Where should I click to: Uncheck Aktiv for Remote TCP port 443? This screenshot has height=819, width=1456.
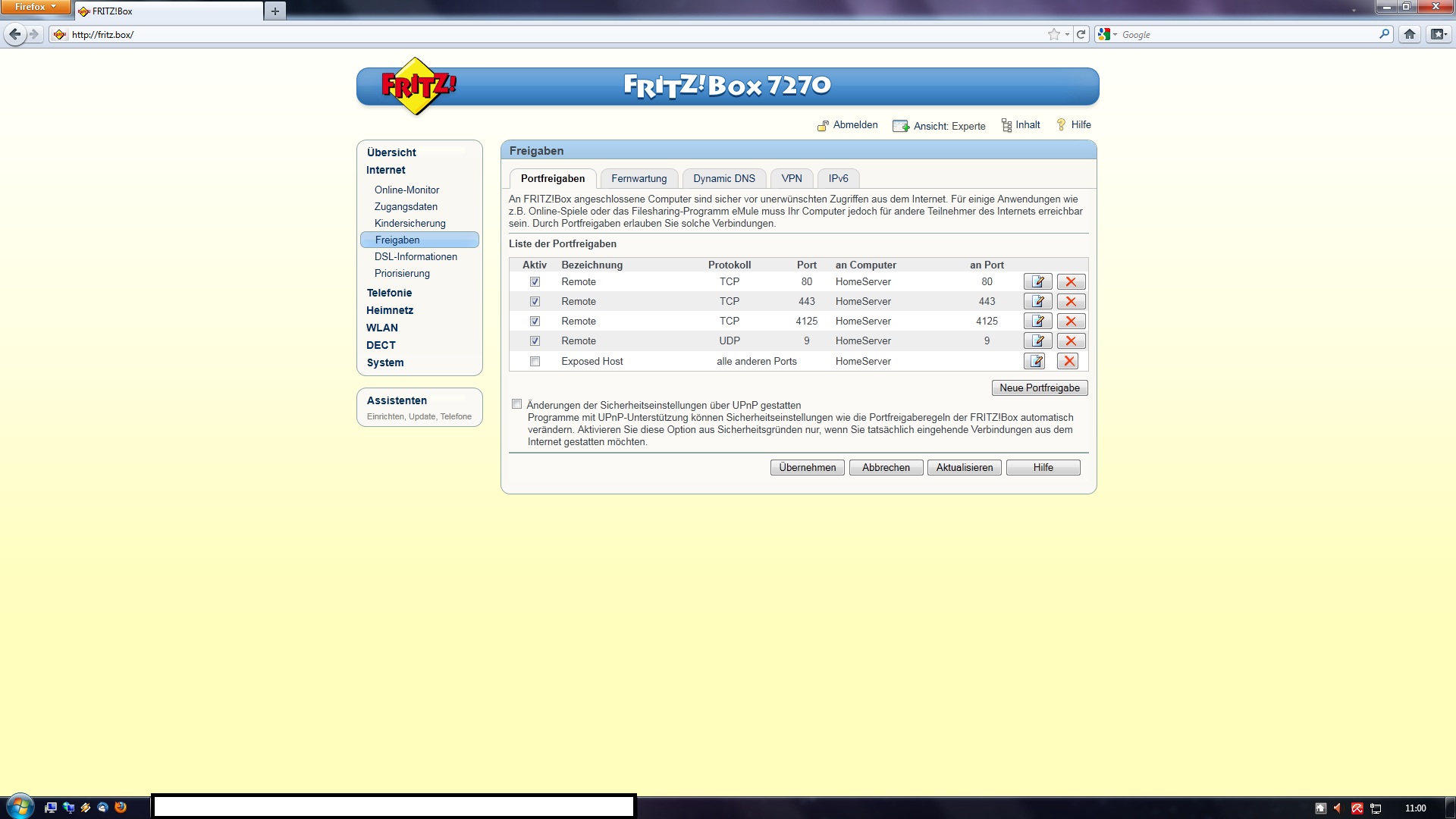point(535,301)
